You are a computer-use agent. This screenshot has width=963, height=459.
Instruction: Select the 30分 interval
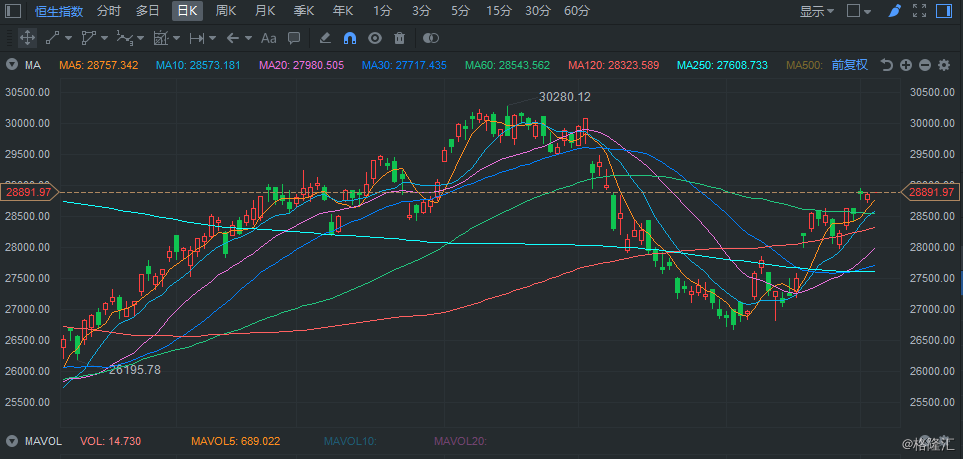pos(538,10)
